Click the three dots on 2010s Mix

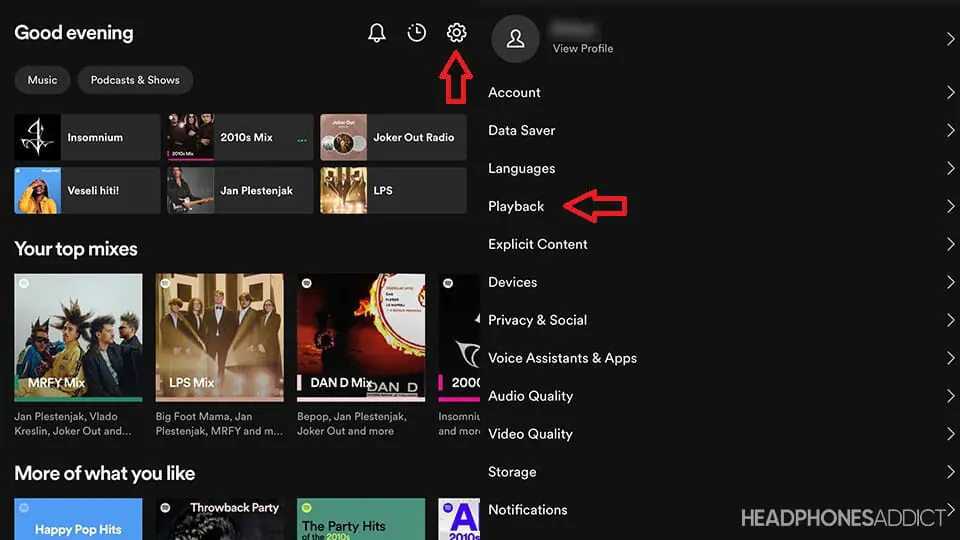pyautogui.click(x=302, y=140)
